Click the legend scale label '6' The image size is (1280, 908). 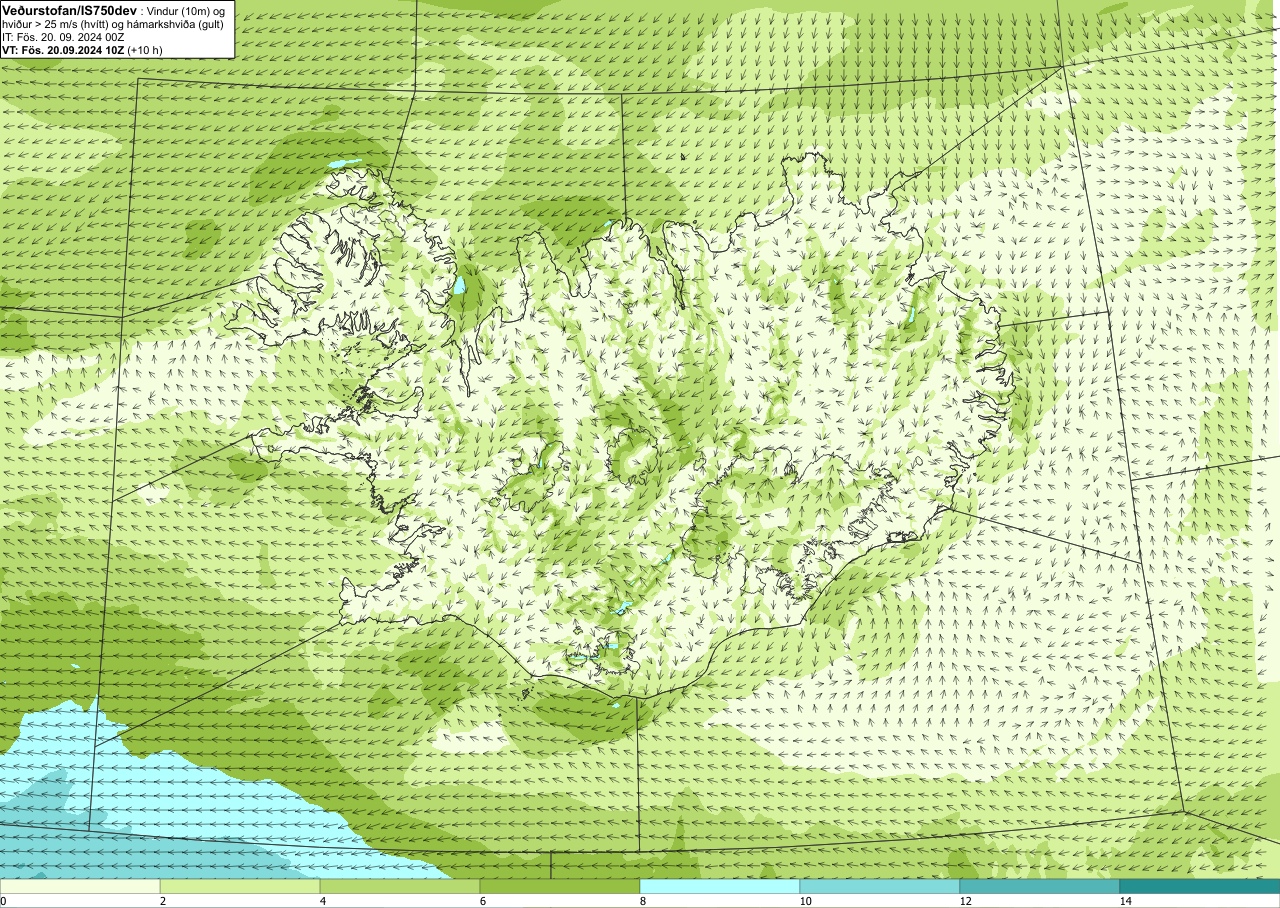coord(483,901)
